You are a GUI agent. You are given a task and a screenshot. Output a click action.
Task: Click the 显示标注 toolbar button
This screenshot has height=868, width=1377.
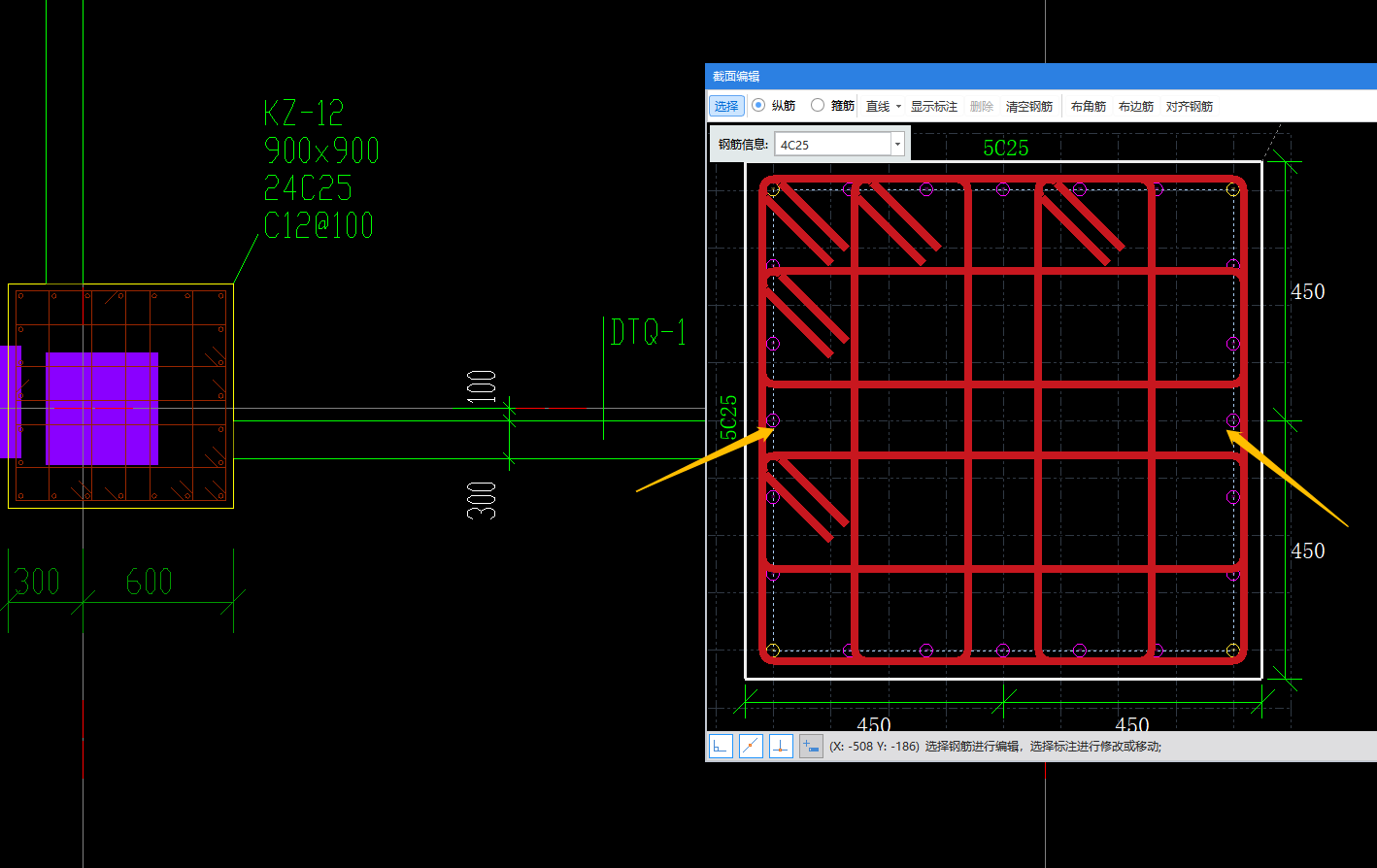pyautogui.click(x=934, y=106)
